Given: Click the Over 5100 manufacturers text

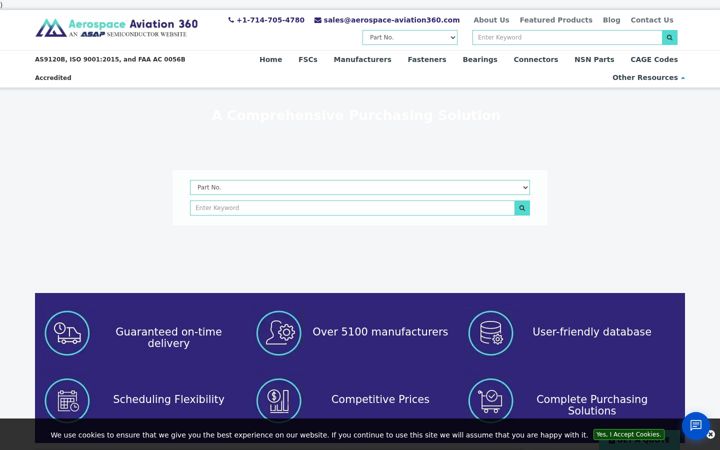Looking at the screenshot, I should pyautogui.click(x=380, y=332).
